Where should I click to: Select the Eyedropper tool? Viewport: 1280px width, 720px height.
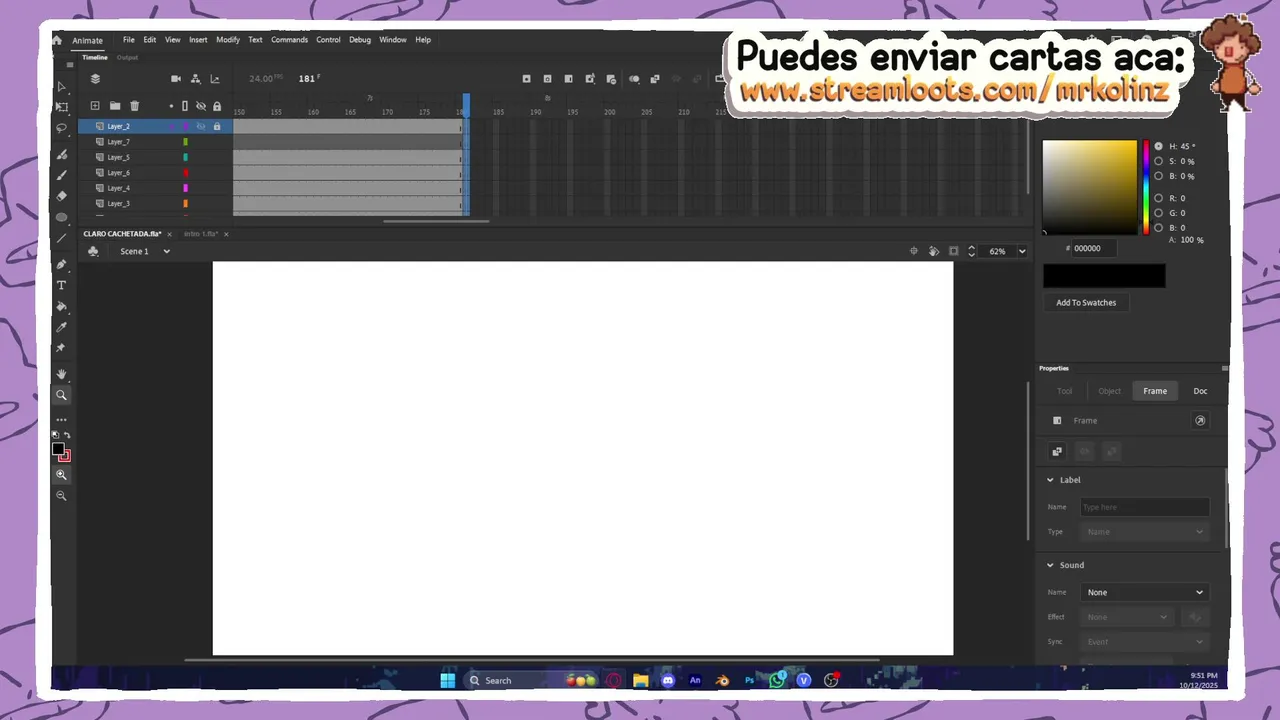61,327
